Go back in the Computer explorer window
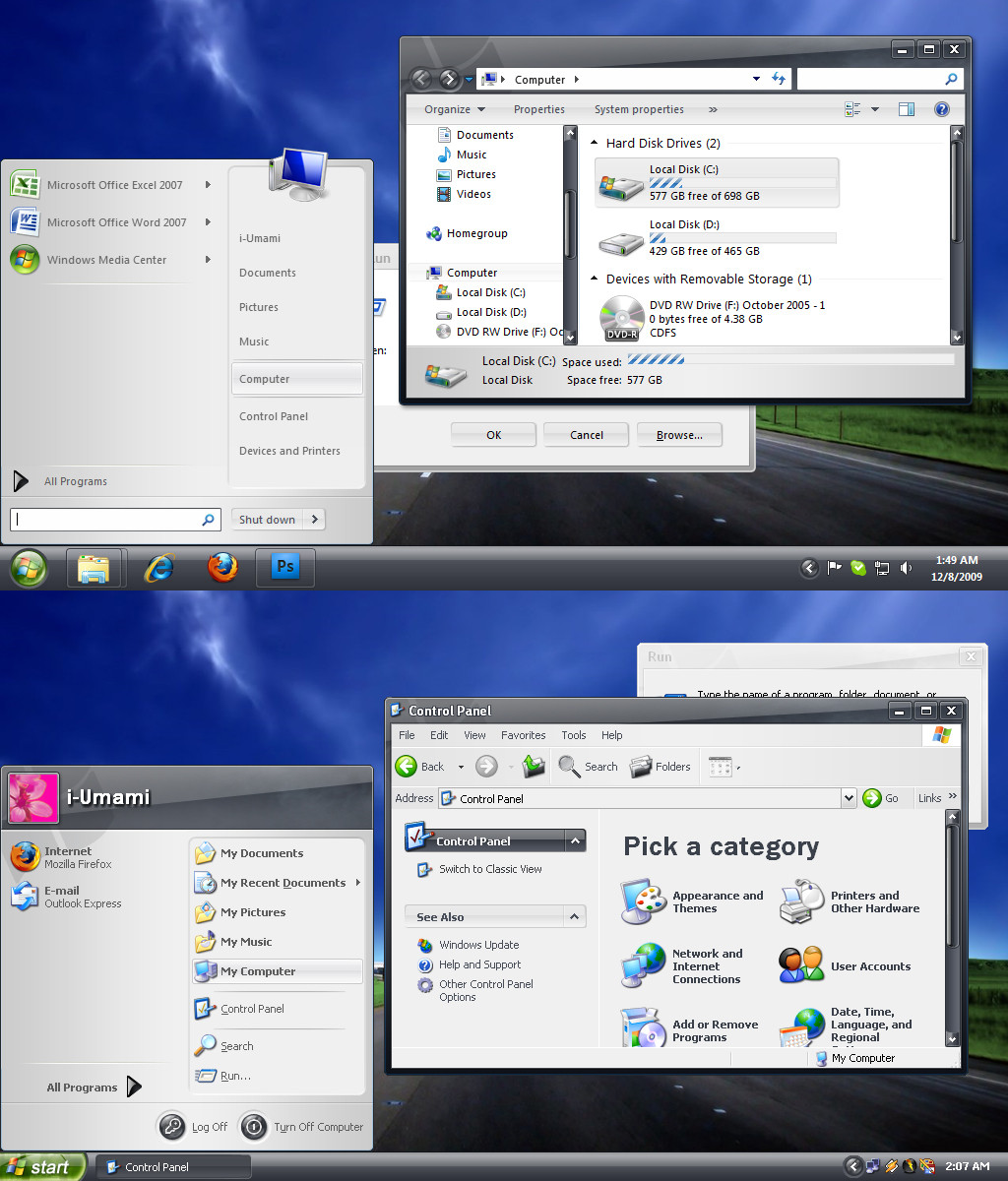 click(x=421, y=79)
